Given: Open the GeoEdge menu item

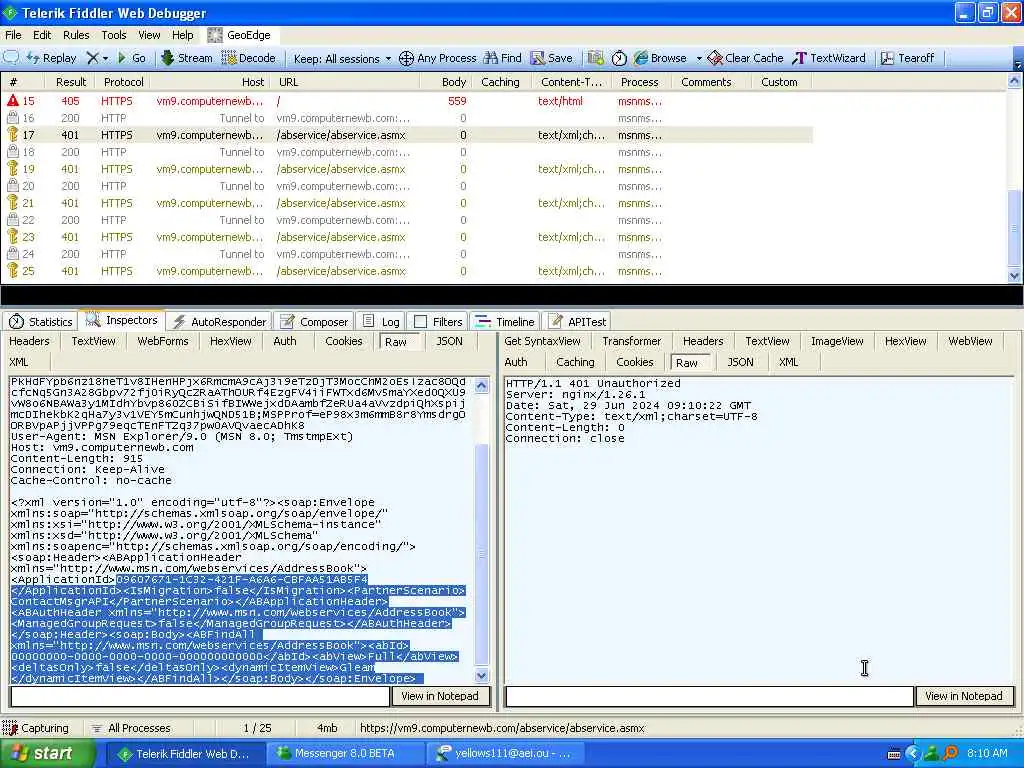Looking at the screenshot, I should [x=240, y=35].
